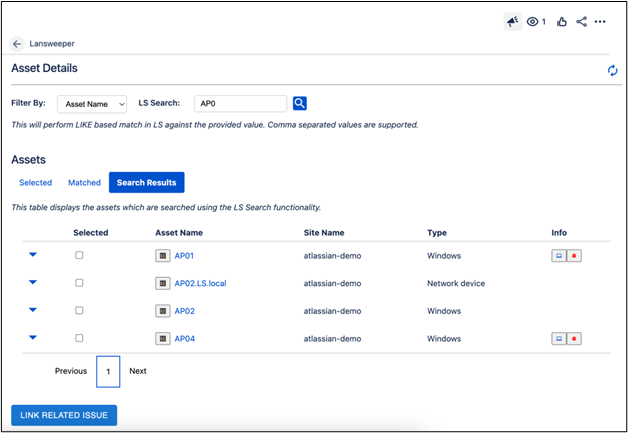This screenshot has width=628, height=433.
Task: Expand the AP02 Windows row arrow
Action: pos(33,311)
